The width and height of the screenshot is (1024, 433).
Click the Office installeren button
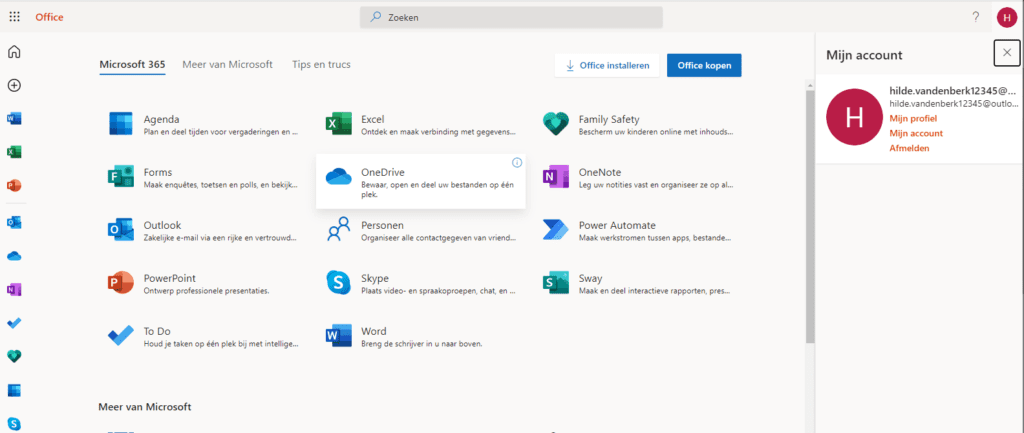(x=607, y=65)
